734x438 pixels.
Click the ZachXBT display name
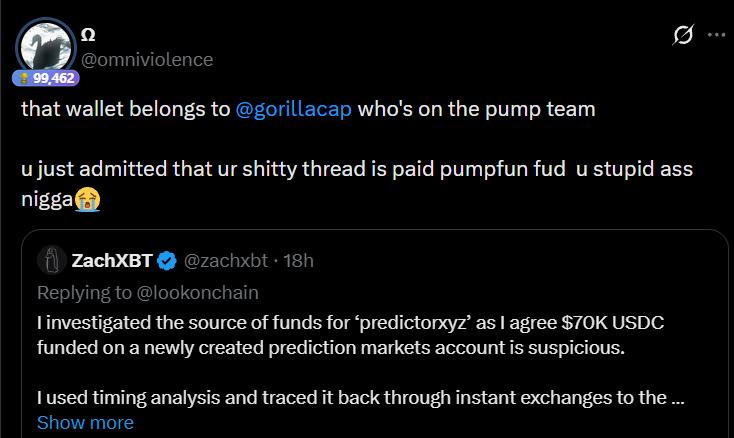pos(111,262)
